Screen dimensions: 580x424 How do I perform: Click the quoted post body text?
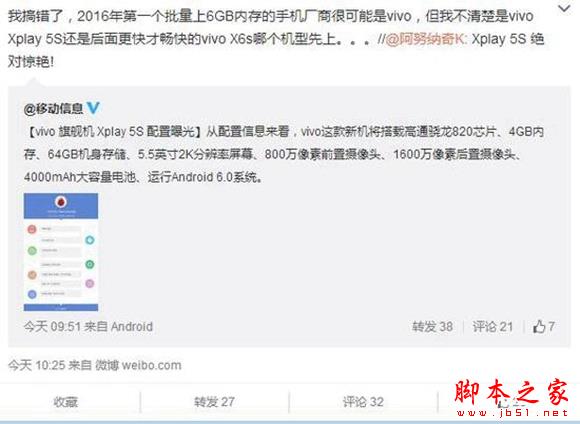click(284, 154)
